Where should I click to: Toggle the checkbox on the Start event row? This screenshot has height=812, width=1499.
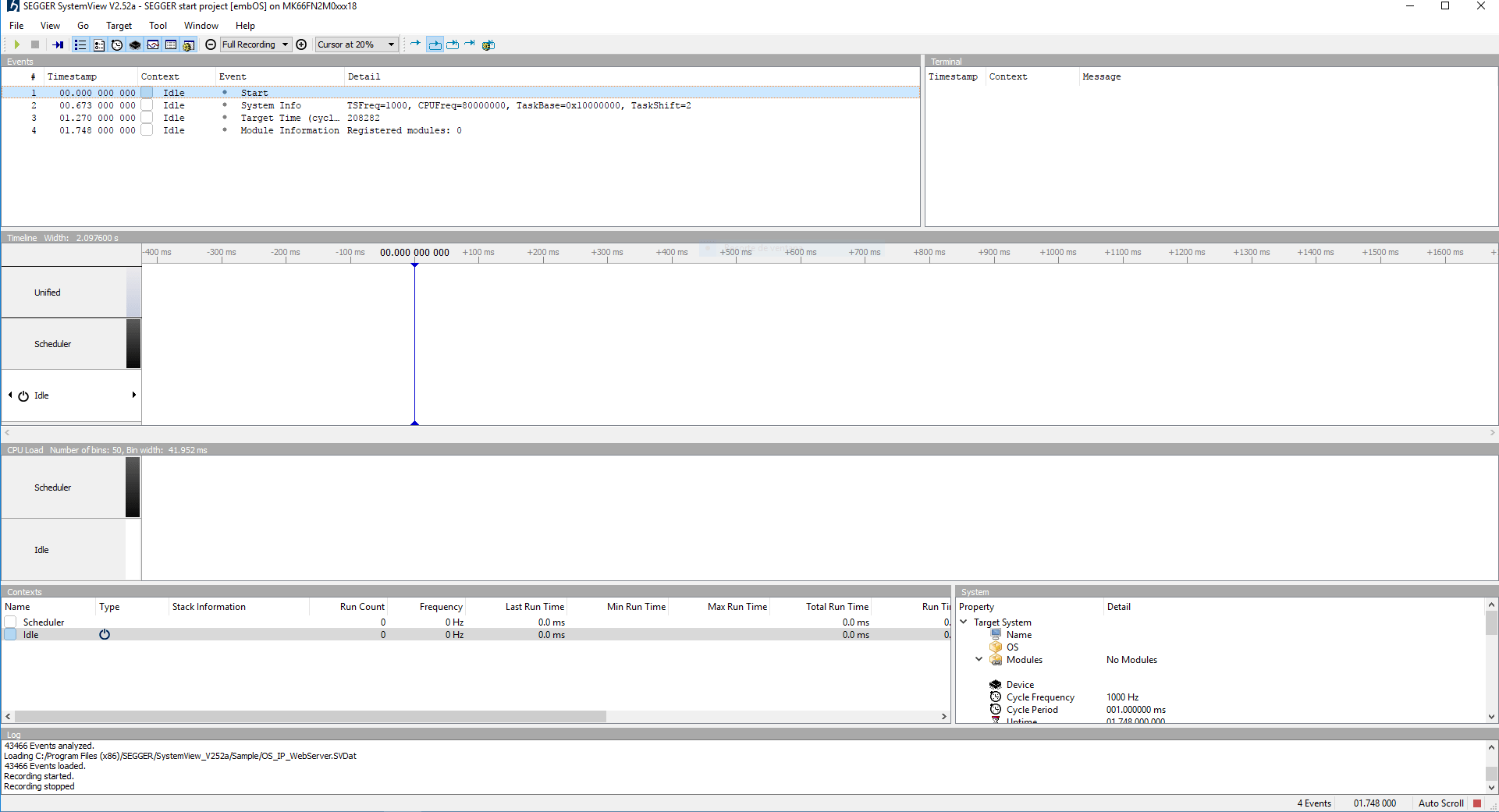pos(147,93)
